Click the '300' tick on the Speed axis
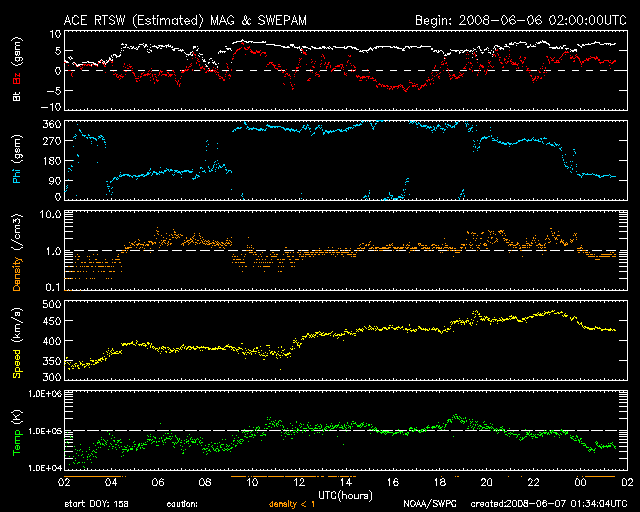 52,376
